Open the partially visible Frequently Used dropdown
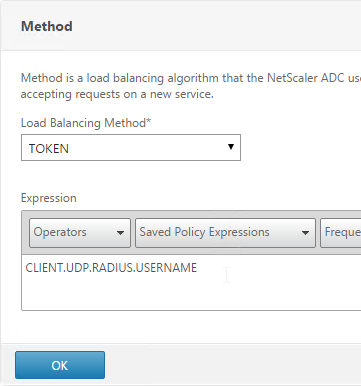 [x=341, y=233]
